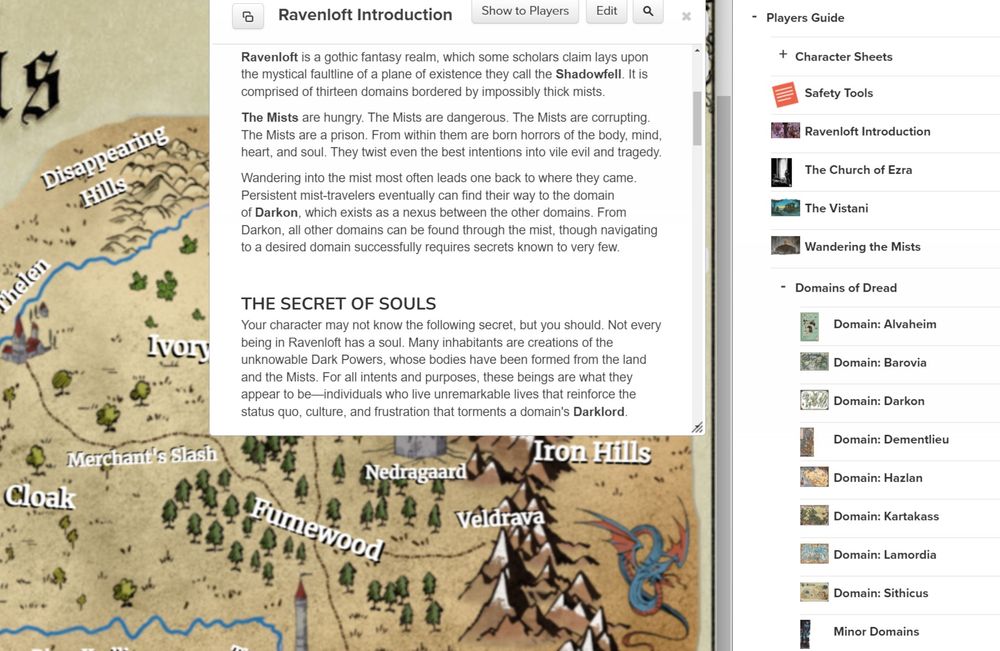Click bold word Darklord in handout
This screenshot has height=651, width=1000.
pos(599,411)
